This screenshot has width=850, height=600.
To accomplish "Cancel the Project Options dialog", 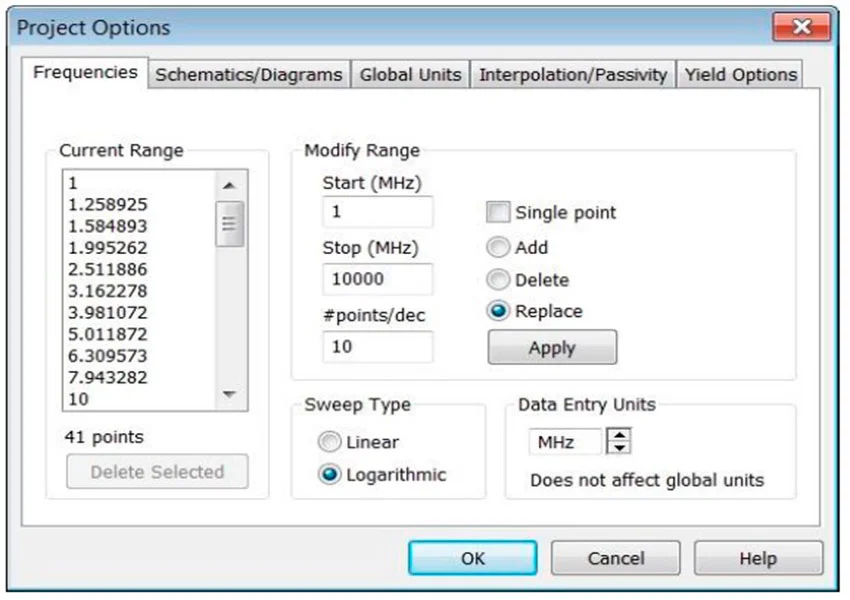I will (615, 558).
